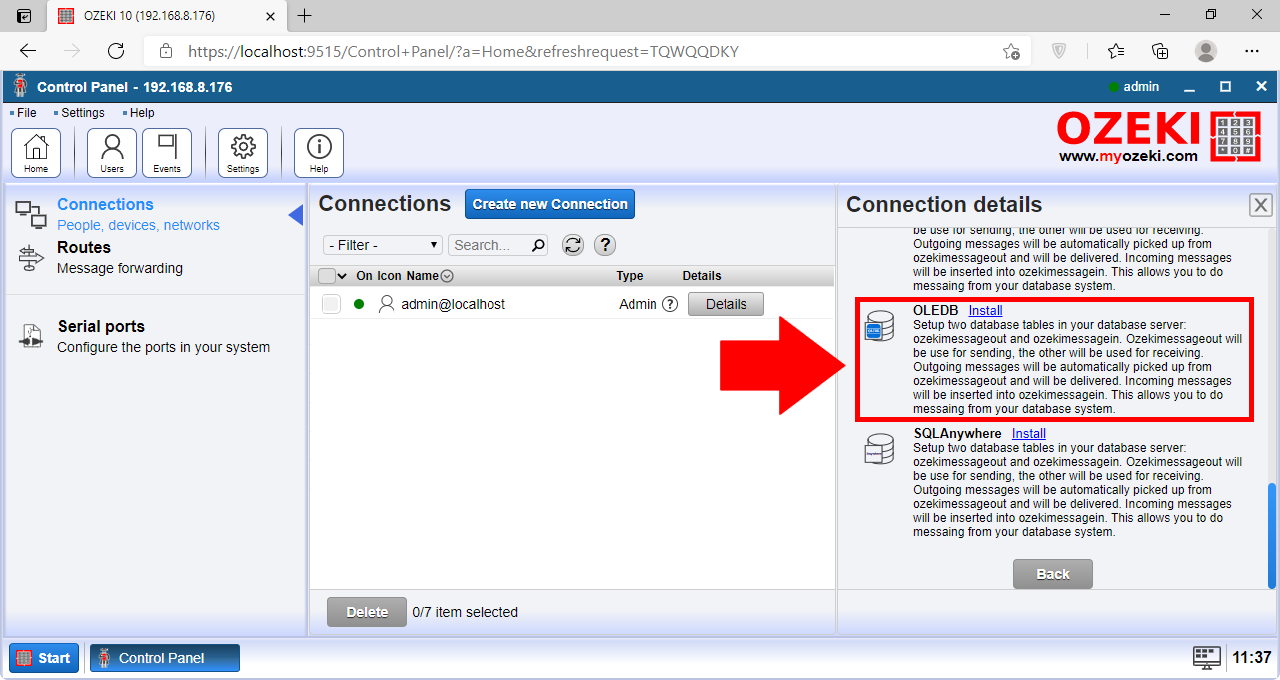
Task: Toggle the select-all connections checkbox
Action: (x=327, y=276)
